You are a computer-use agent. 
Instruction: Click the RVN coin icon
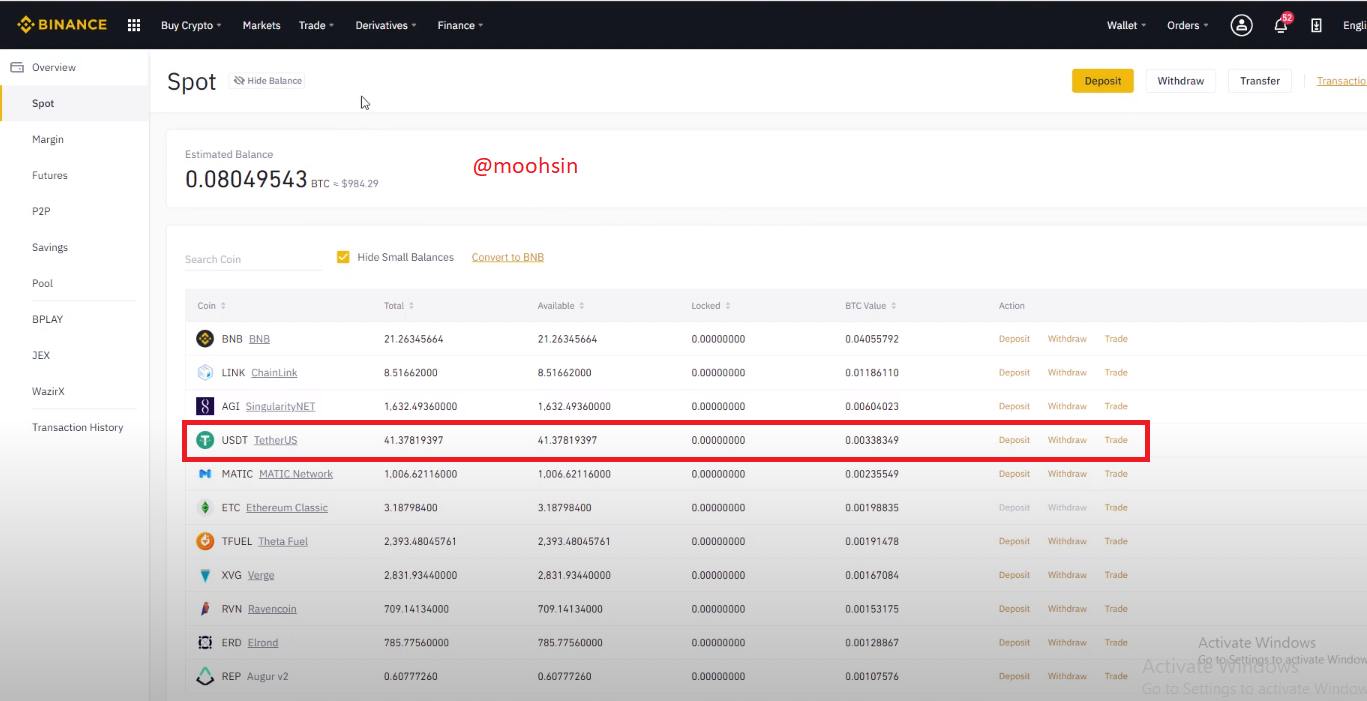205,609
